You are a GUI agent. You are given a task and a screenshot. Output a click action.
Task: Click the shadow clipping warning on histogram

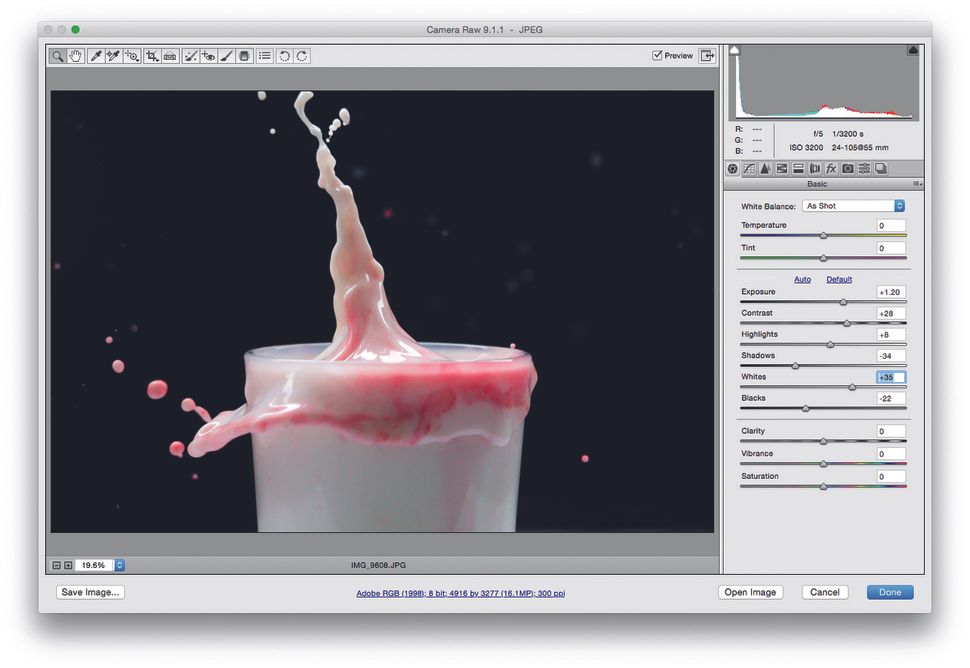[736, 48]
